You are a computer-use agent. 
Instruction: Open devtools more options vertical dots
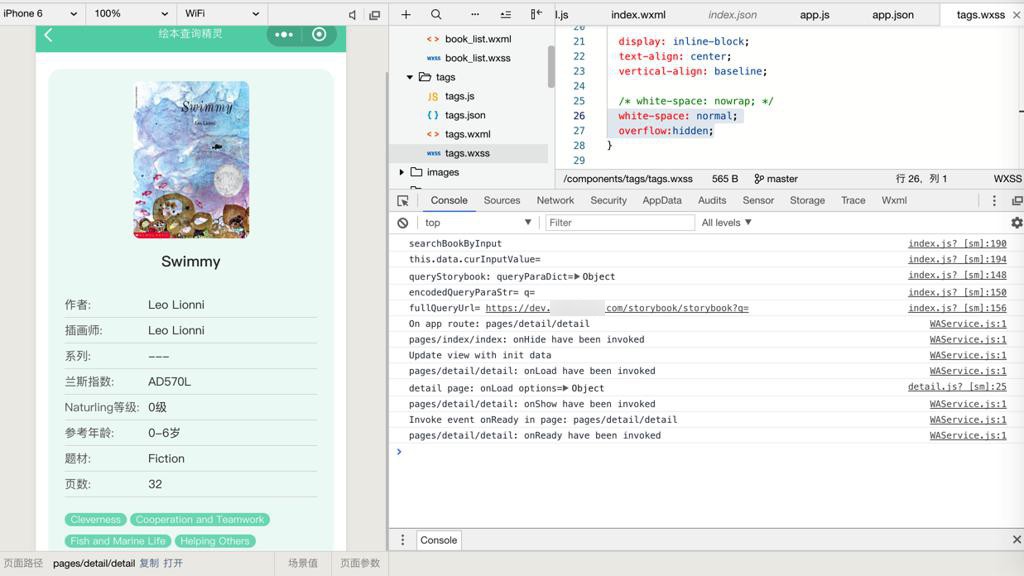point(994,200)
